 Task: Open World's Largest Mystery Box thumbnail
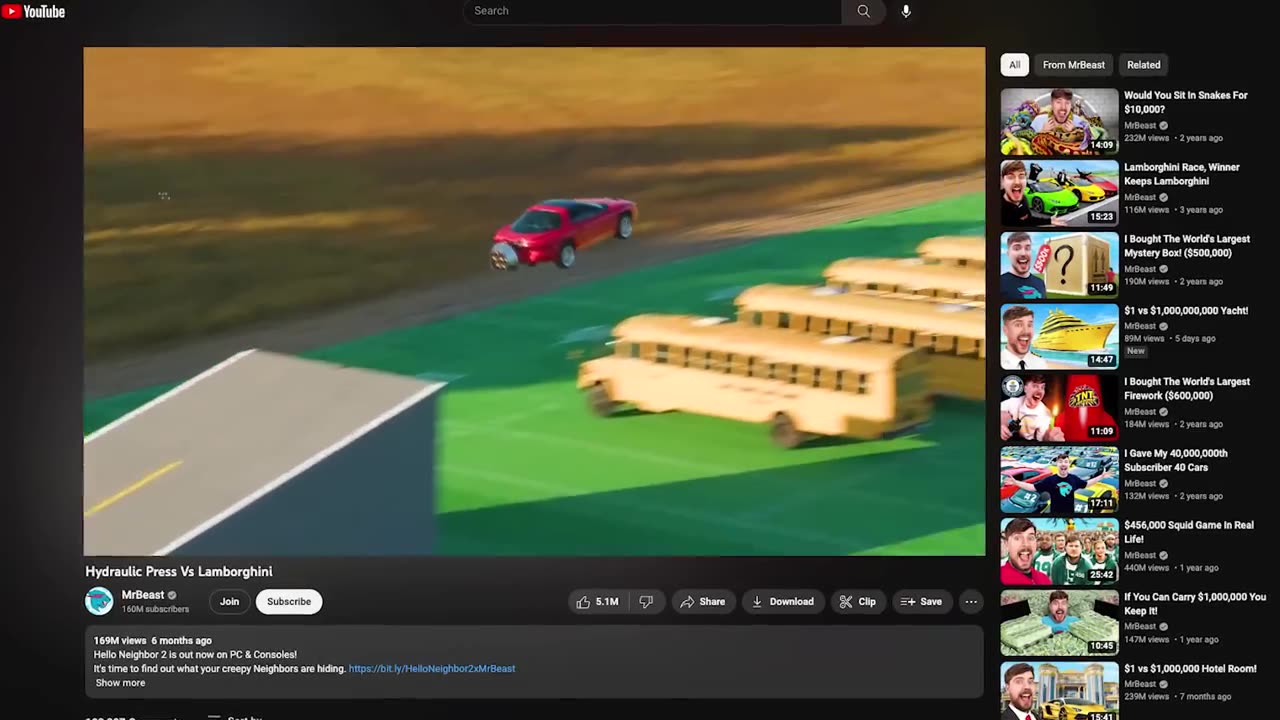tap(1060, 265)
